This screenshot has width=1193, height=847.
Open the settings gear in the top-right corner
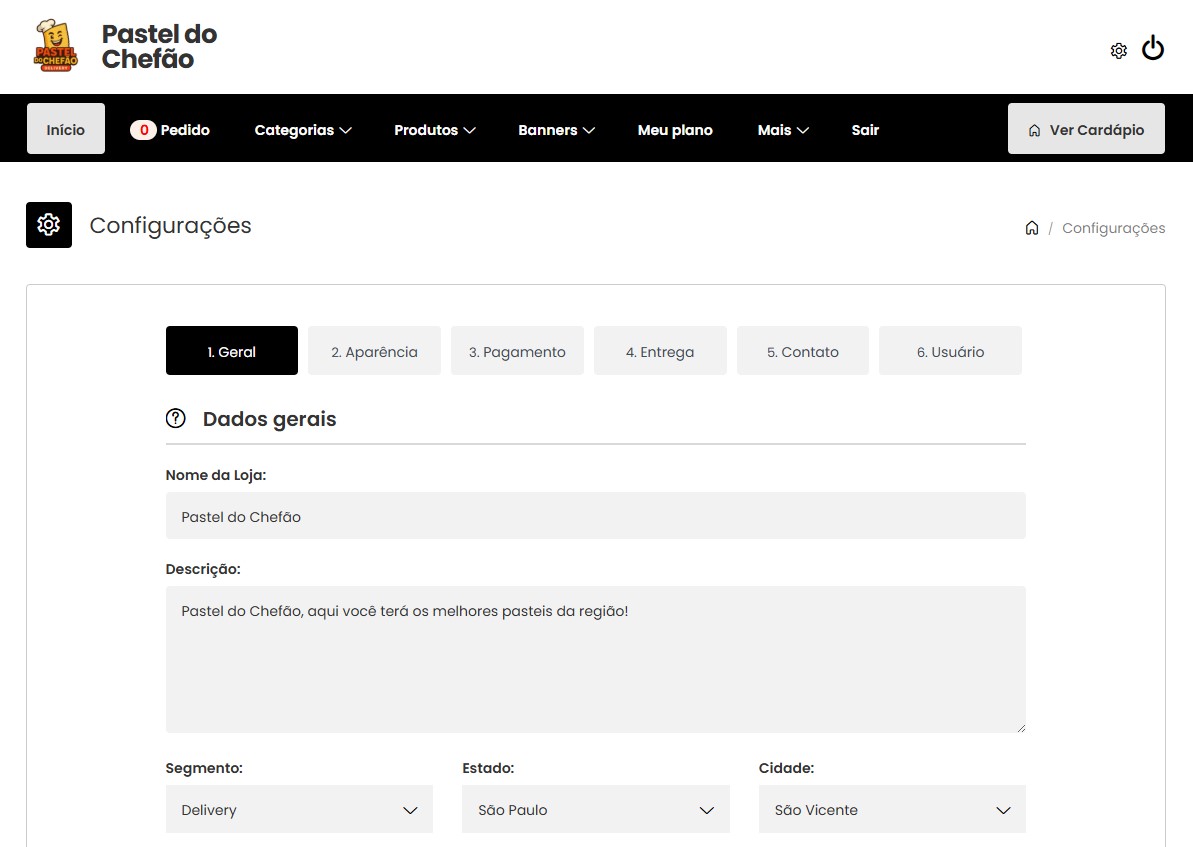click(x=1118, y=50)
